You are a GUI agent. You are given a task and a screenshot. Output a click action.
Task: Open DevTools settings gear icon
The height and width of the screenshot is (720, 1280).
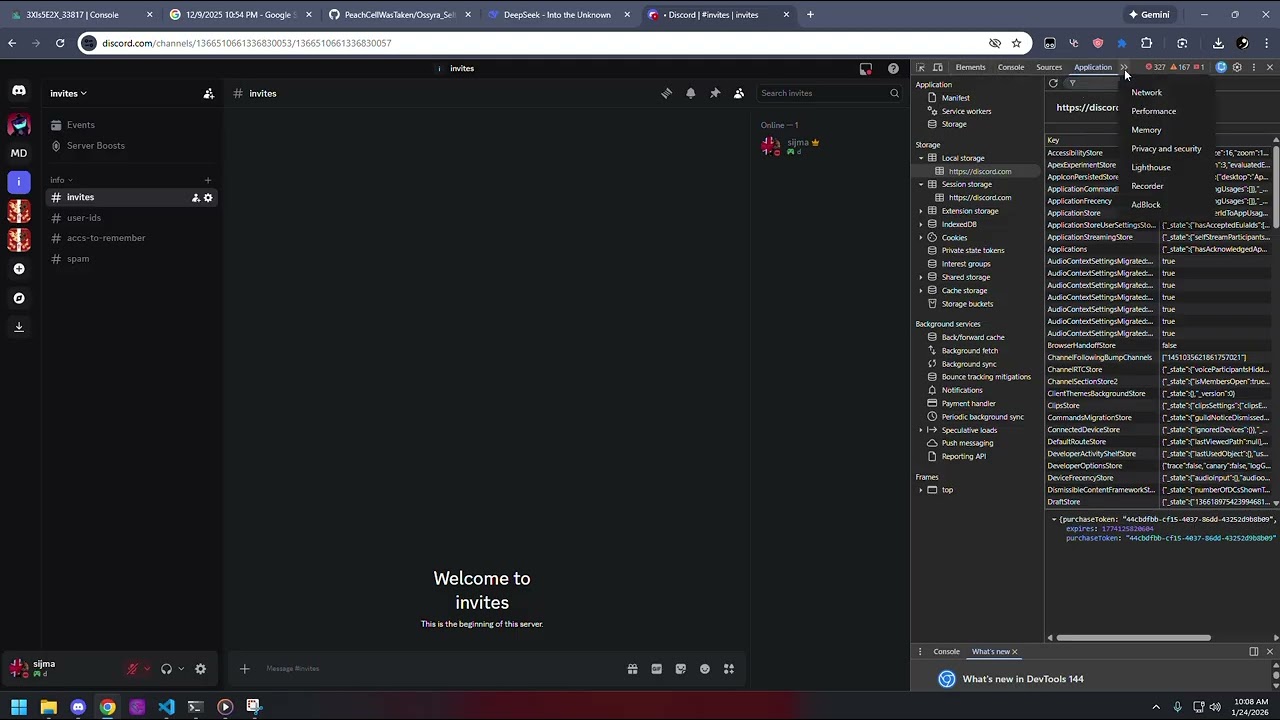point(1237,67)
